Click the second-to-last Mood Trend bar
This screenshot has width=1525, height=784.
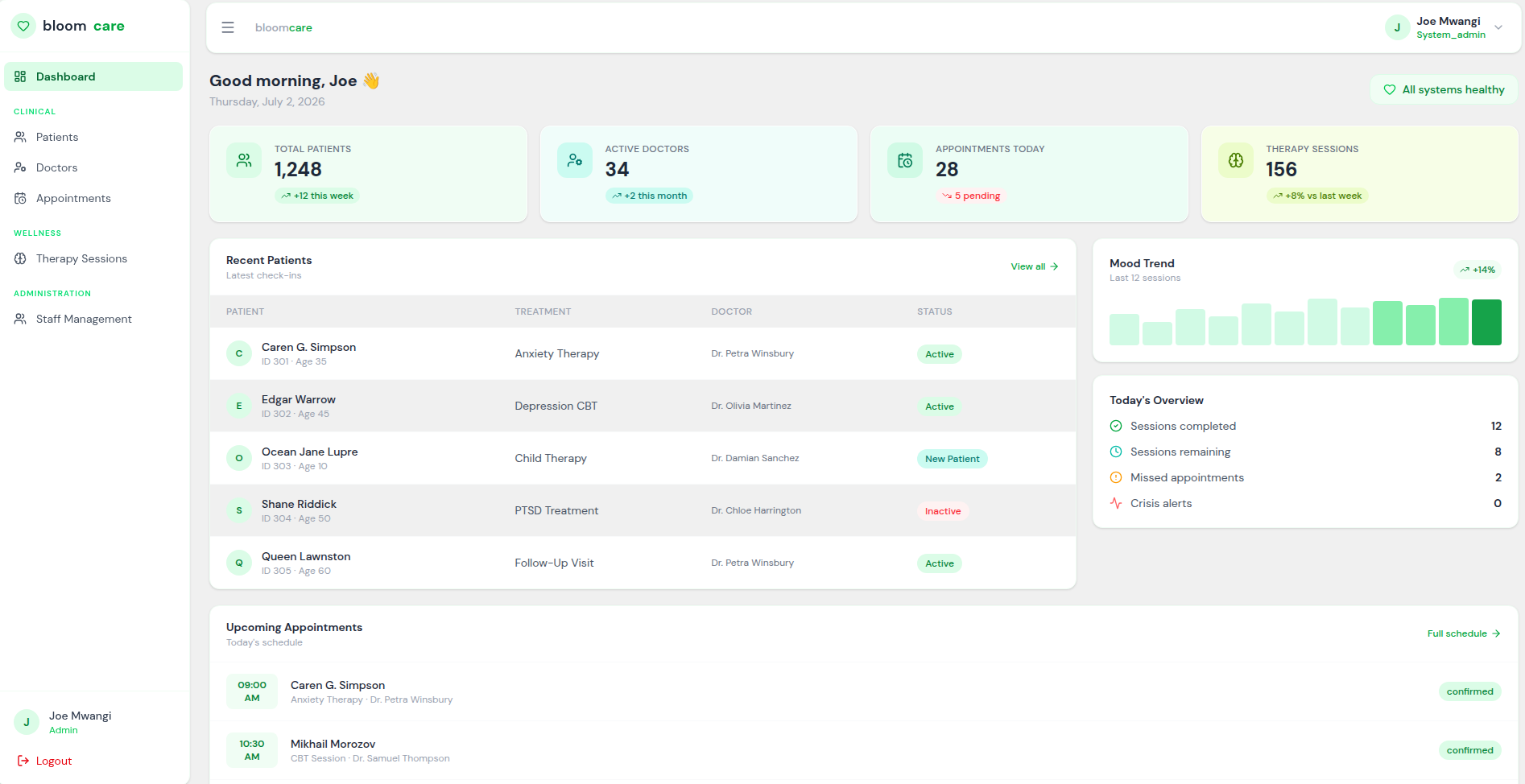coord(1453,321)
